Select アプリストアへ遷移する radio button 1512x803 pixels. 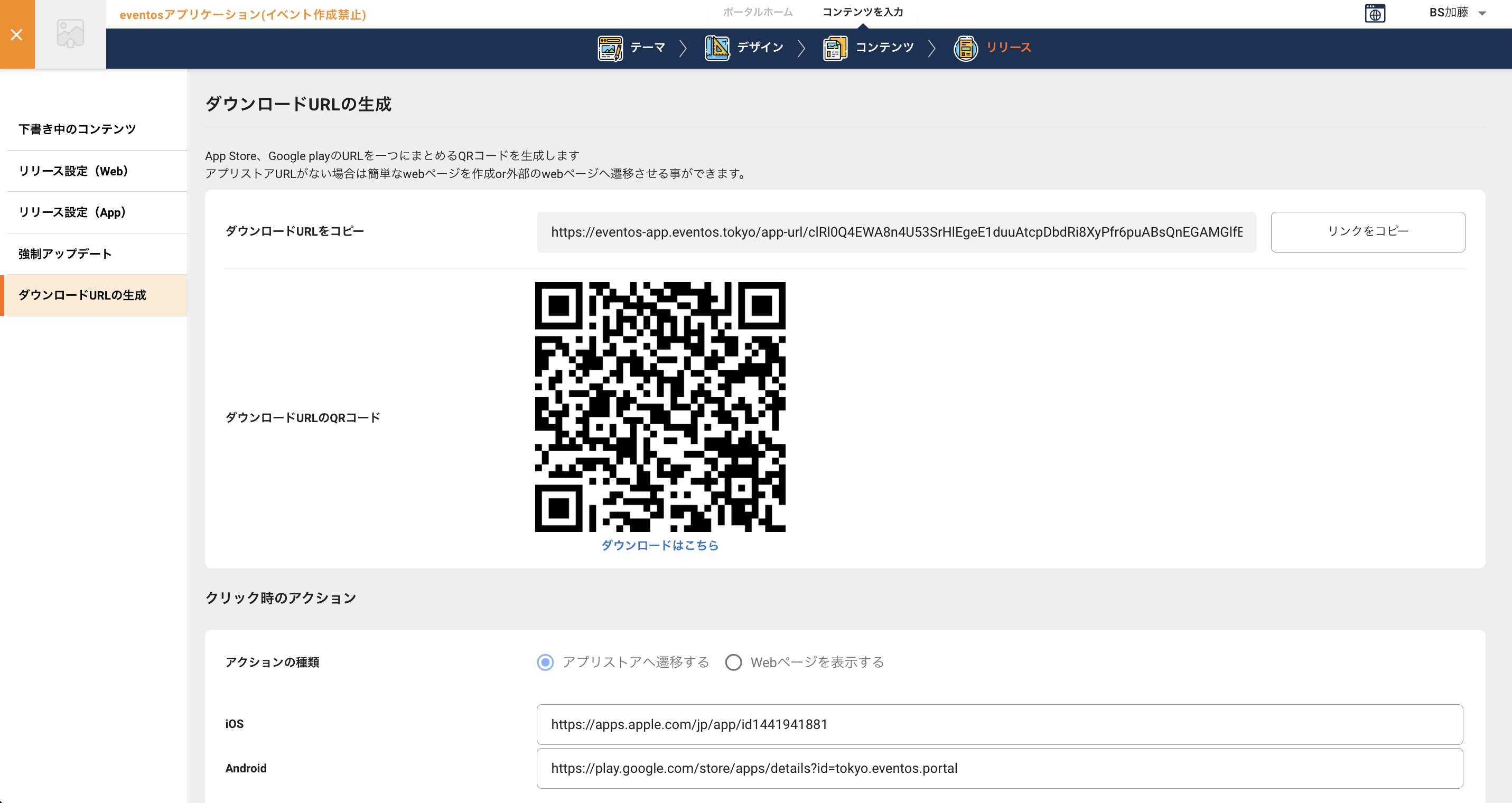pyautogui.click(x=545, y=662)
